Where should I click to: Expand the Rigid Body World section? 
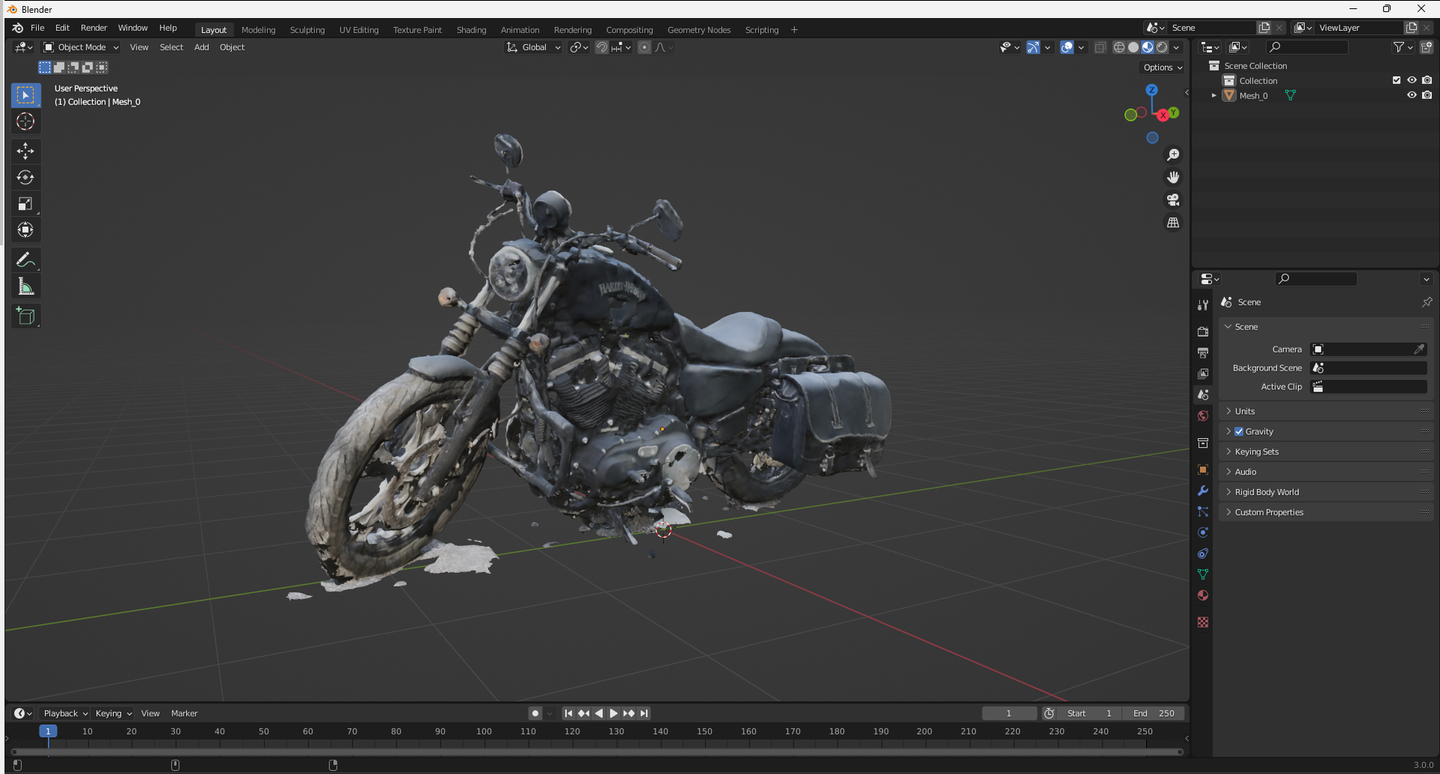pos(1266,492)
